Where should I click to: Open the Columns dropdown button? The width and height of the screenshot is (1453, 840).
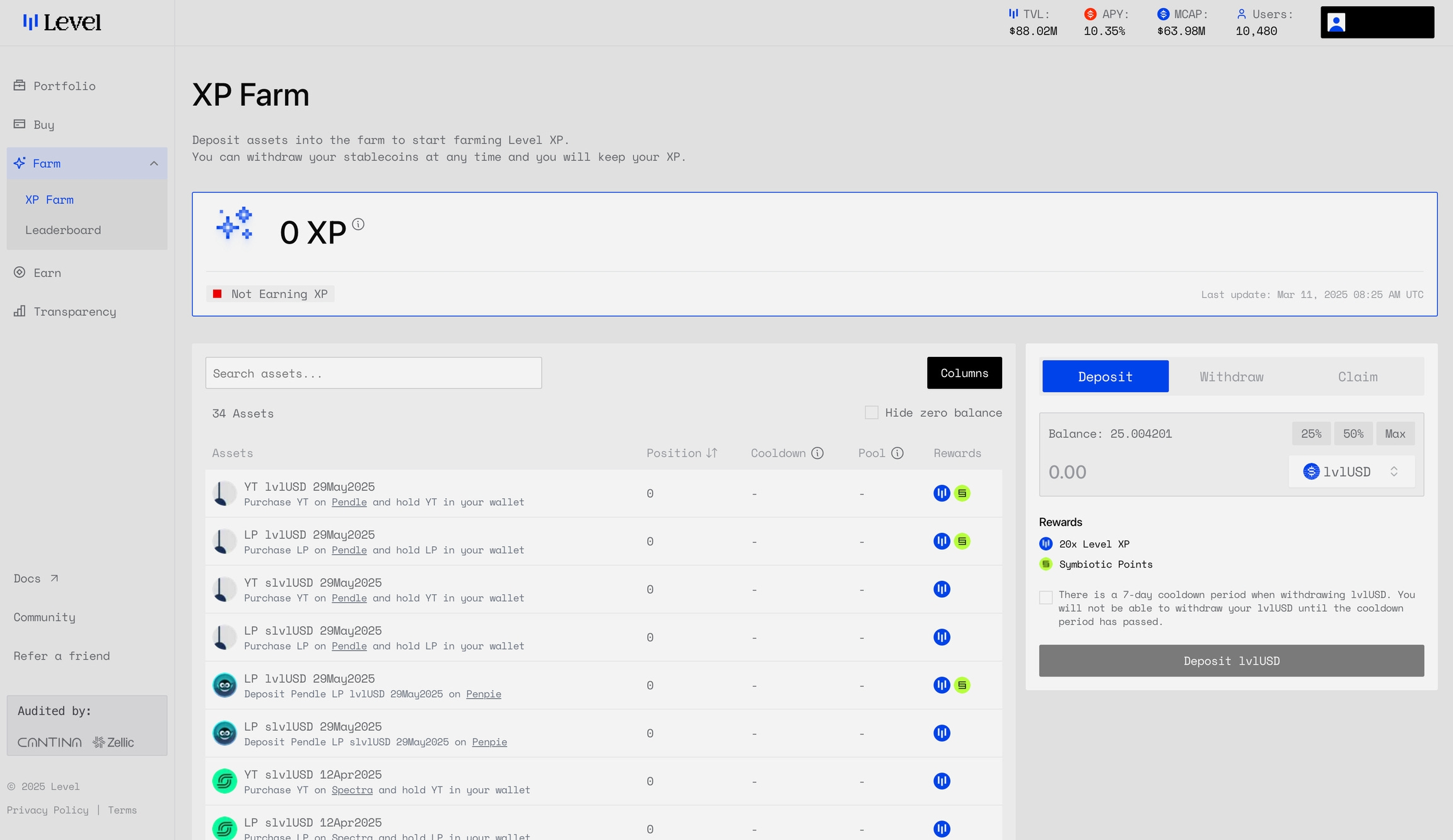pos(964,373)
